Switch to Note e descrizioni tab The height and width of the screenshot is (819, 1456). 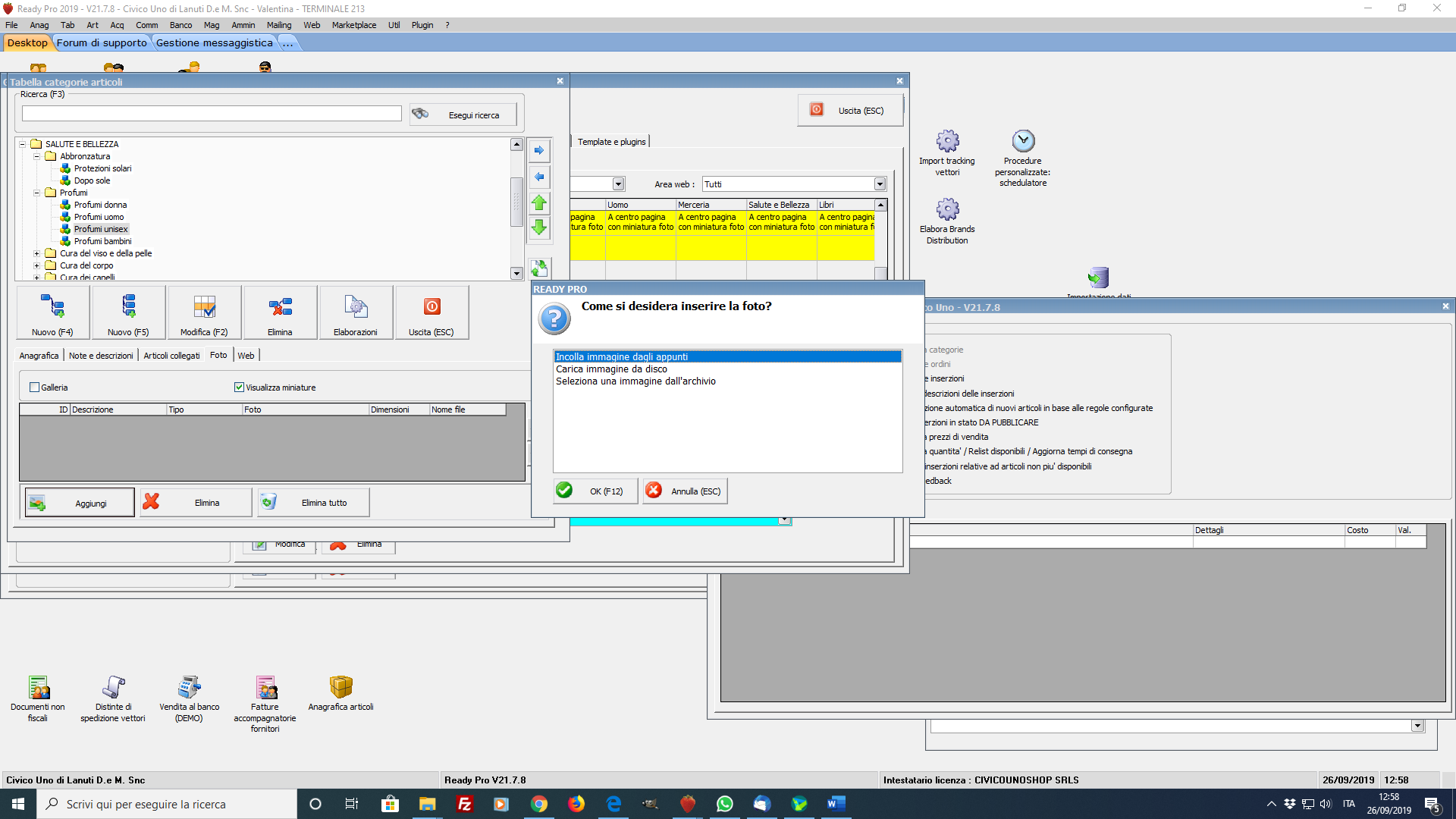point(101,356)
